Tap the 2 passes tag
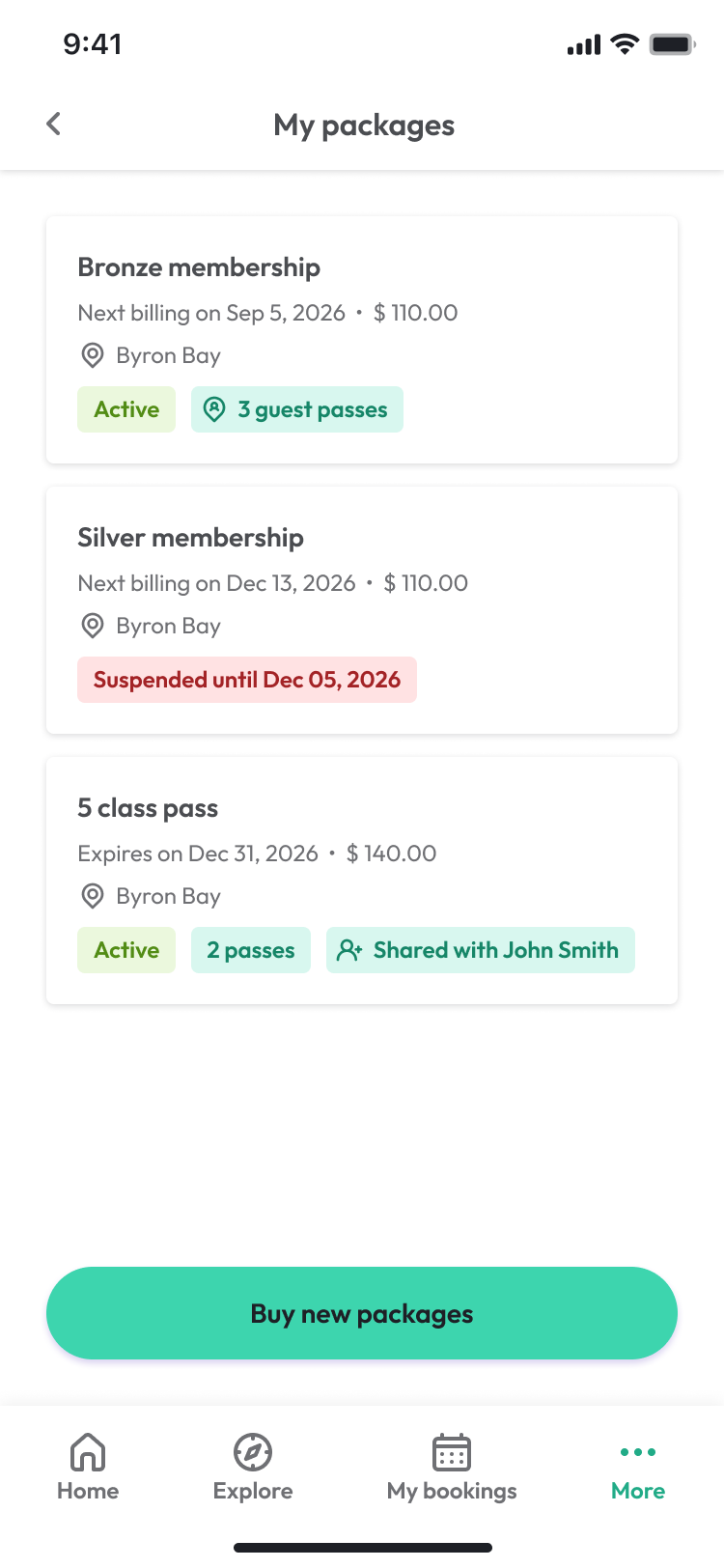The height and width of the screenshot is (1568, 724). tap(251, 950)
